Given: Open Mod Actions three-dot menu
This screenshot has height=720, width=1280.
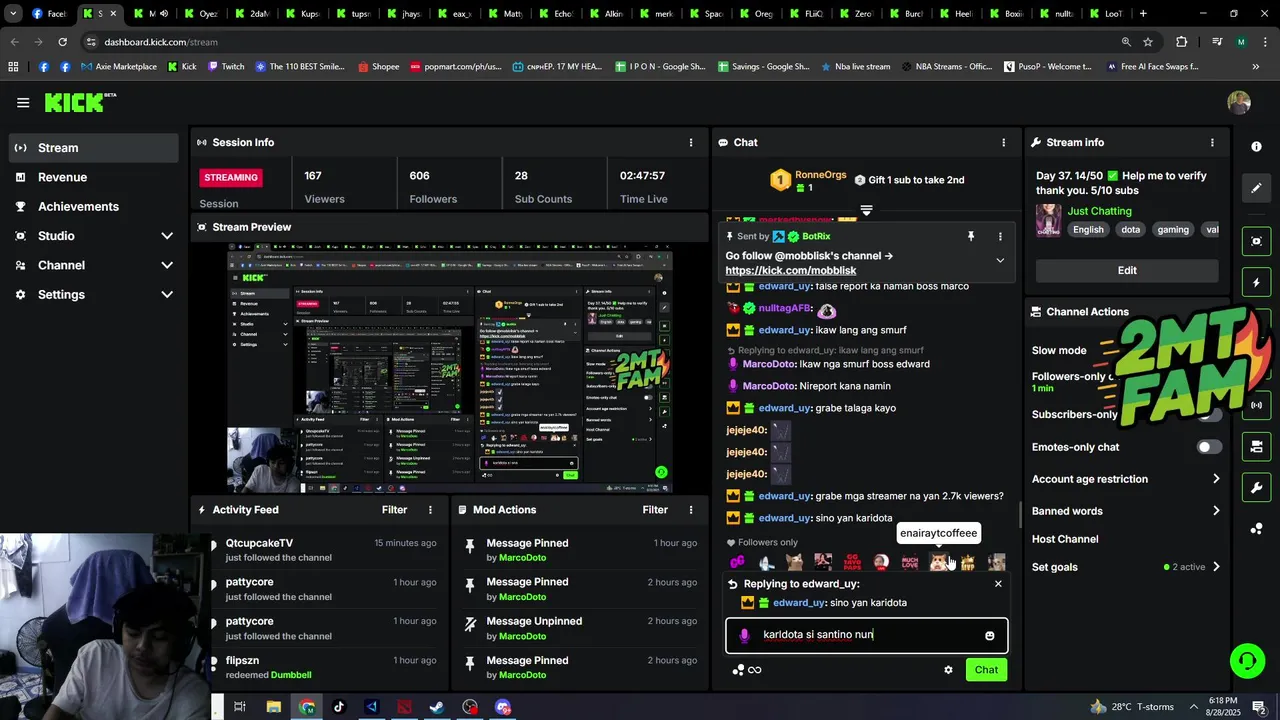Looking at the screenshot, I should click(690, 509).
